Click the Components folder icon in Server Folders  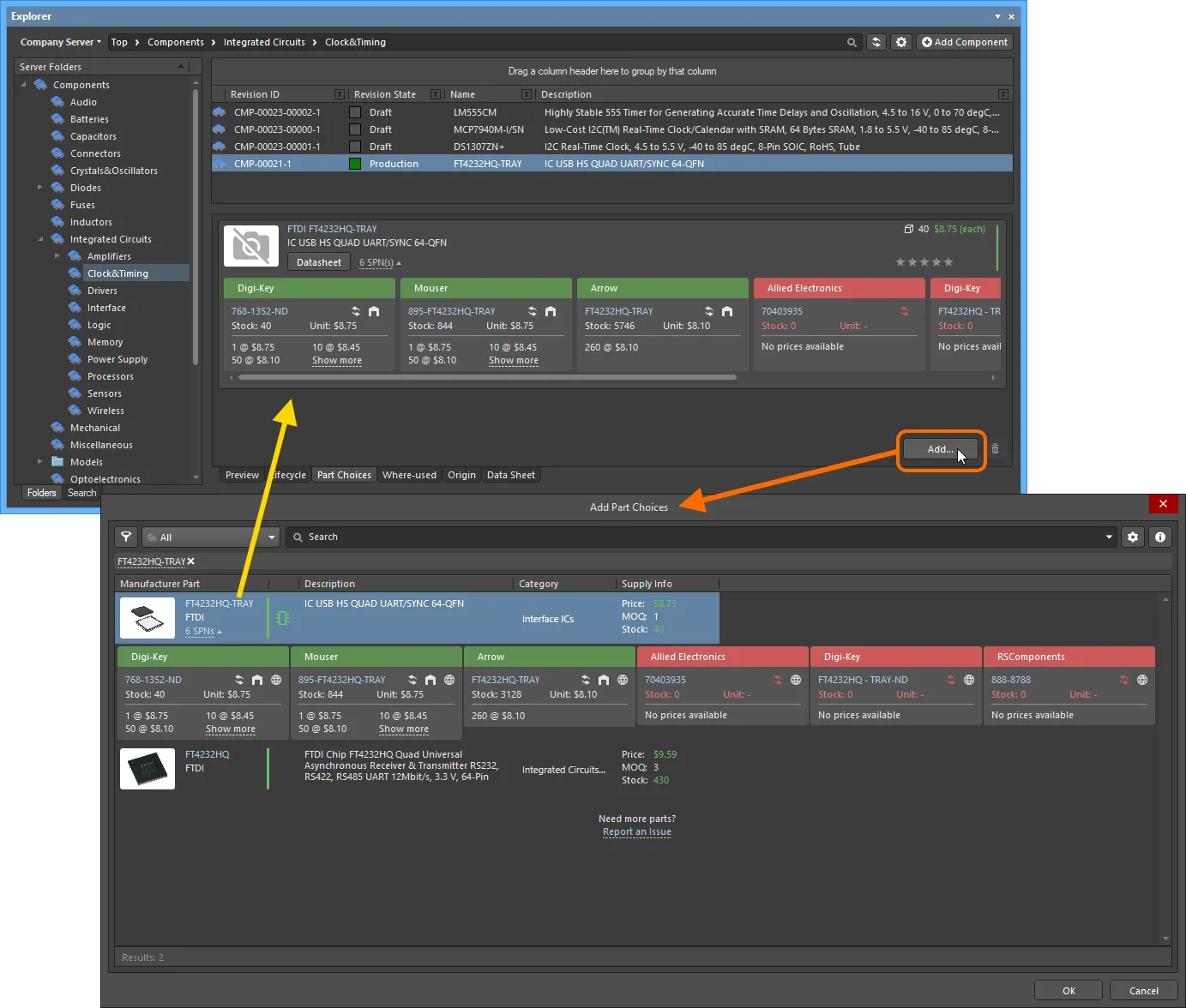click(40, 85)
